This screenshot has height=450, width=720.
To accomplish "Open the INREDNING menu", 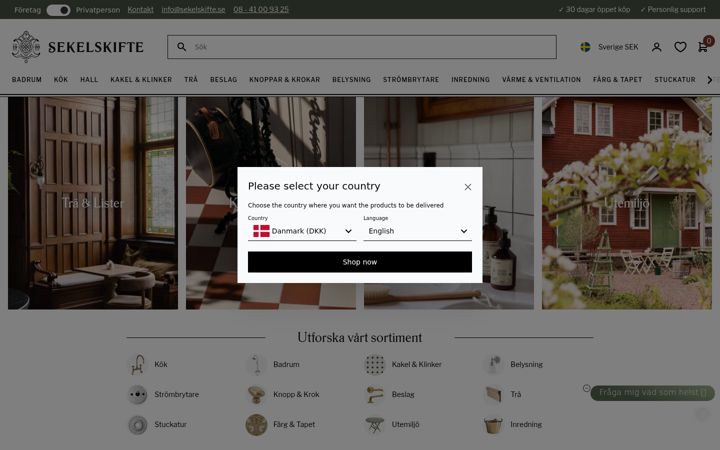I will pos(470,79).
